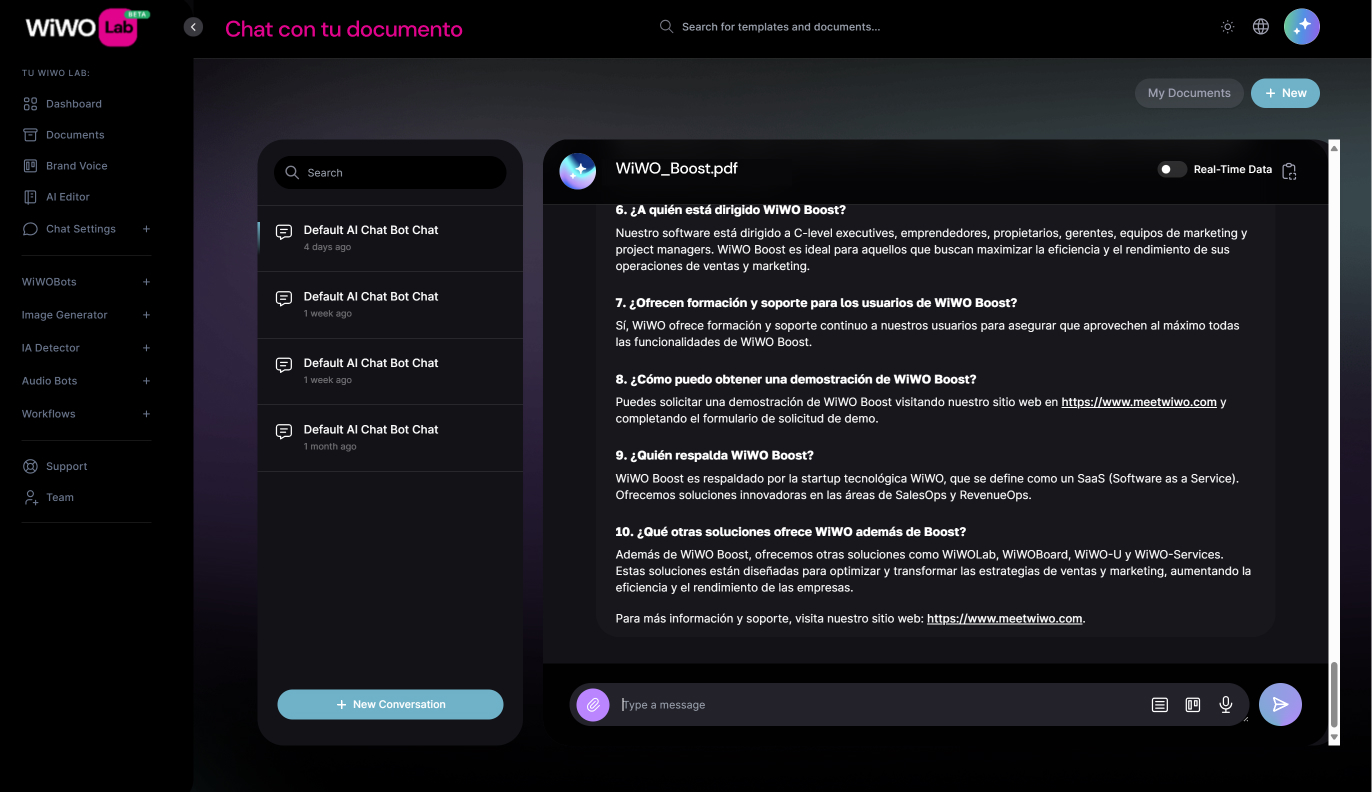The width and height of the screenshot is (1372, 792).
Task: Click the paperclip attach file icon
Action: (593, 705)
